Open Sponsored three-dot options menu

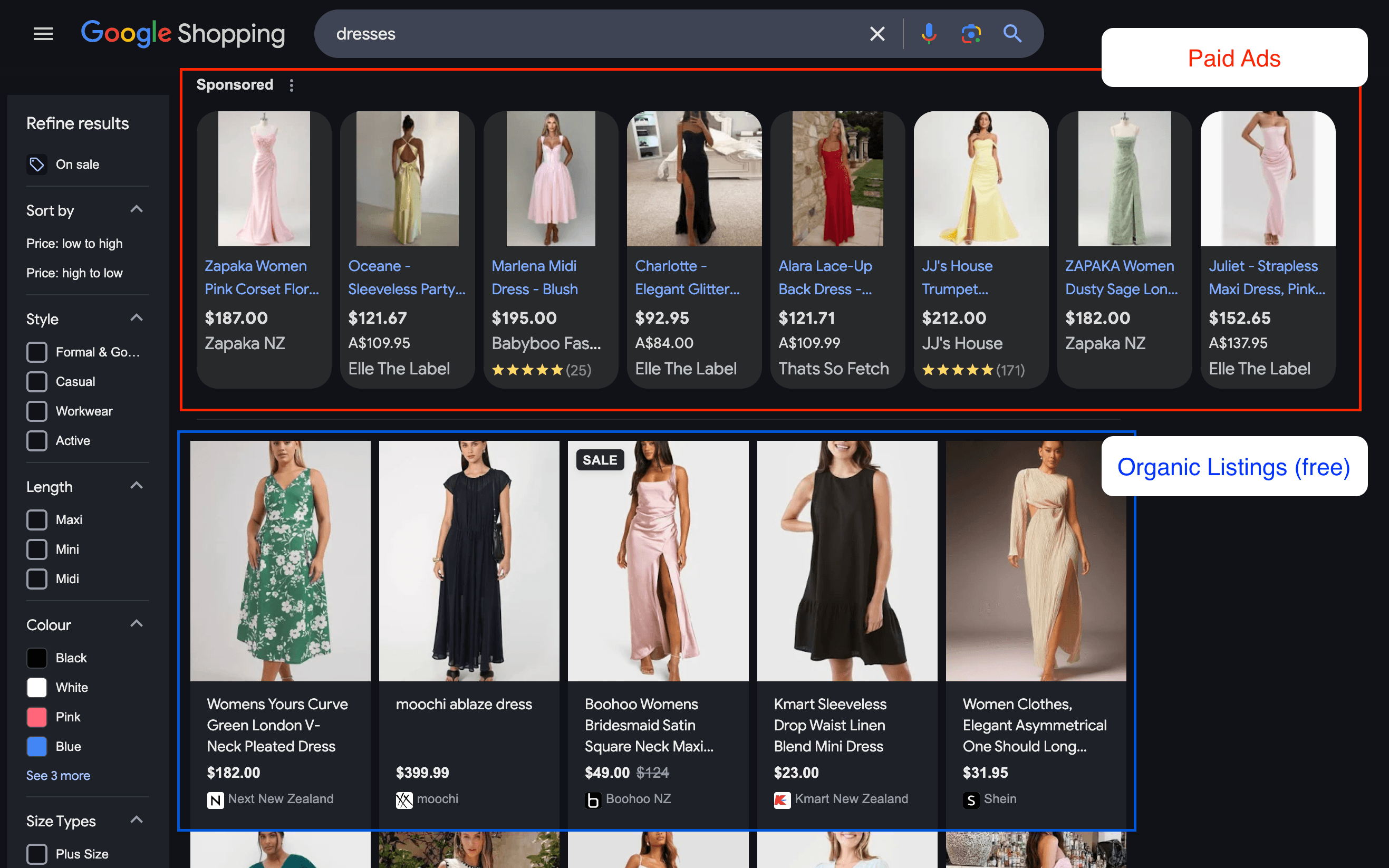coord(292,85)
